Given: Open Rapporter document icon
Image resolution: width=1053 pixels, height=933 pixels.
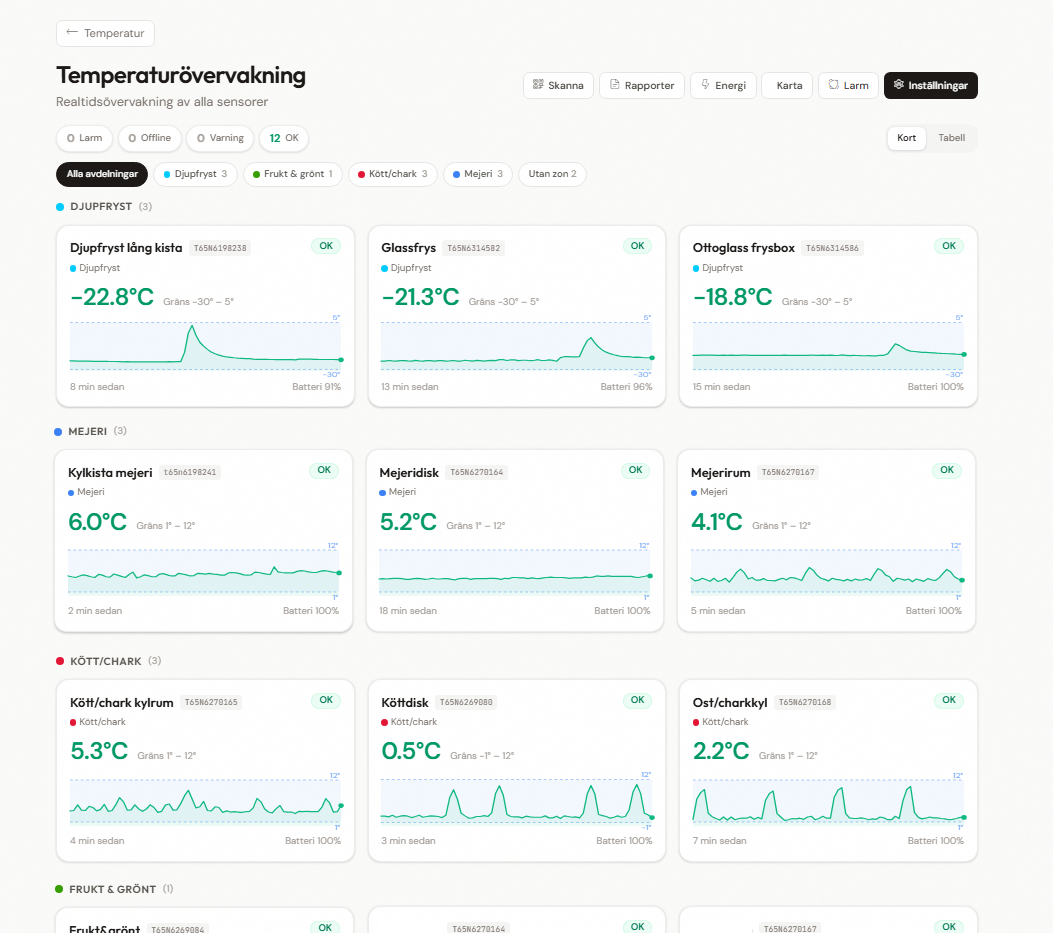Looking at the screenshot, I should tap(614, 85).
